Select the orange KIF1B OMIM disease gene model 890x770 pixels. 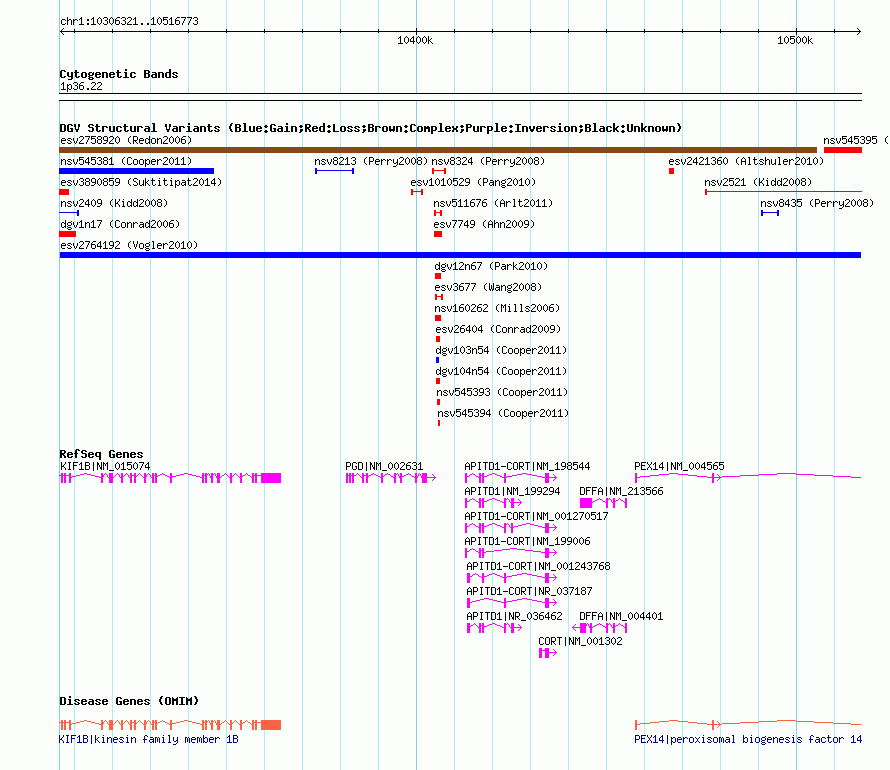click(170, 725)
